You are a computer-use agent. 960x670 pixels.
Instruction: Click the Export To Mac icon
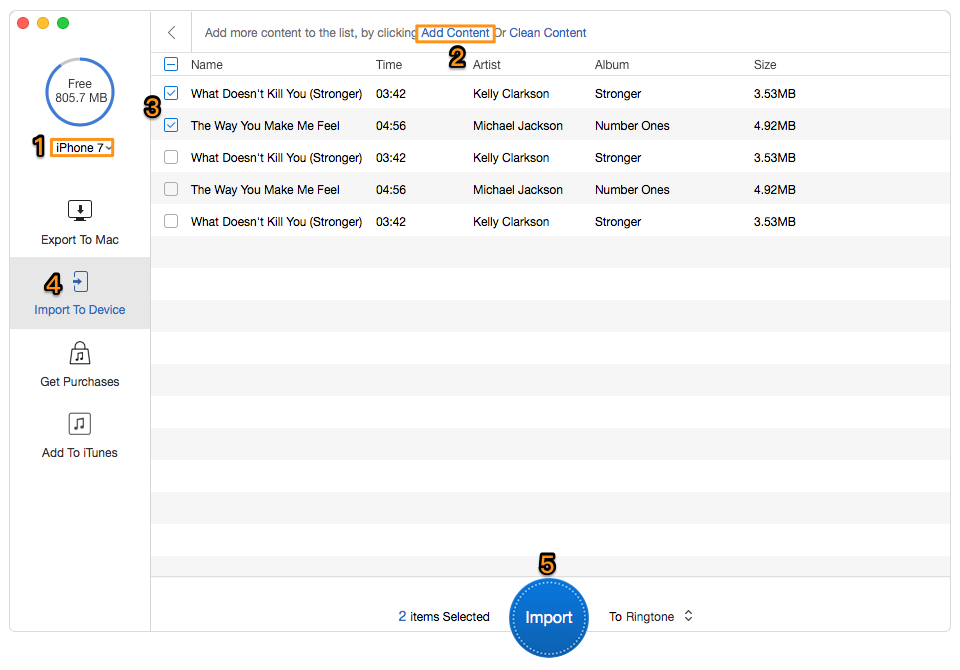click(x=80, y=211)
